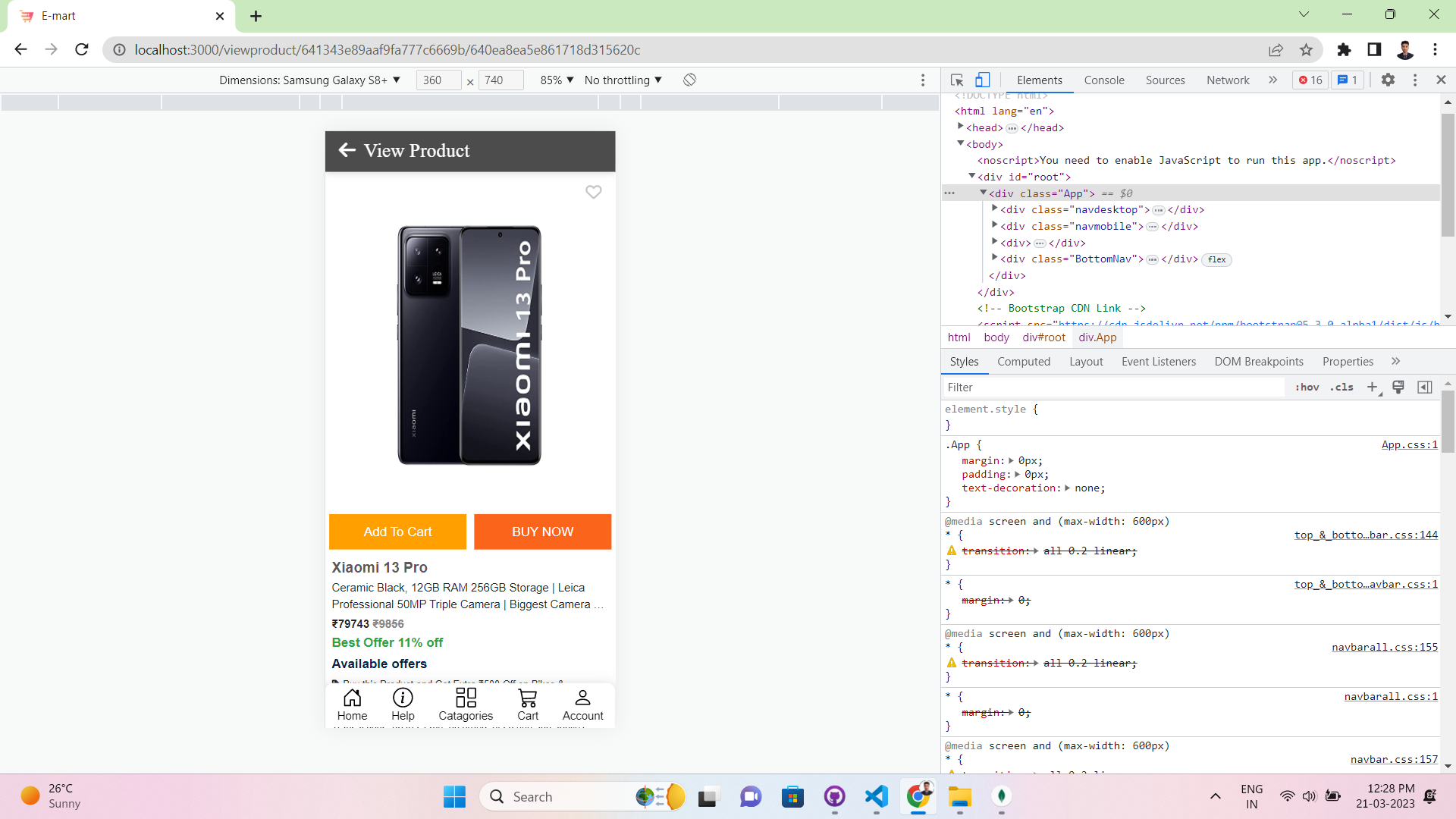Expand the navdesktop div in DOM tree
Image resolution: width=1456 pixels, height=819 pixels.
click(996, 209)
